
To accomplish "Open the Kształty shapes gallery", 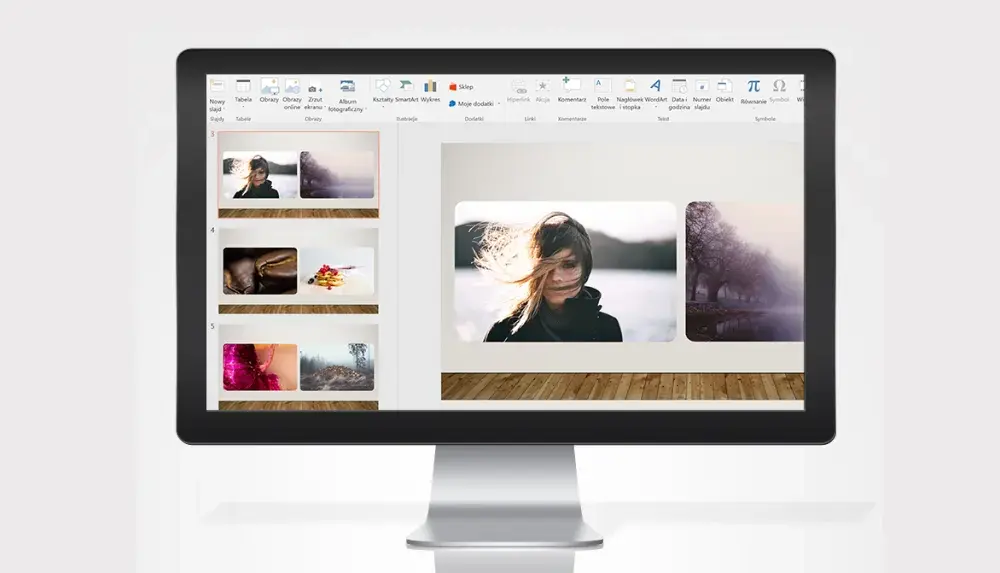I will tap(383, 93).
